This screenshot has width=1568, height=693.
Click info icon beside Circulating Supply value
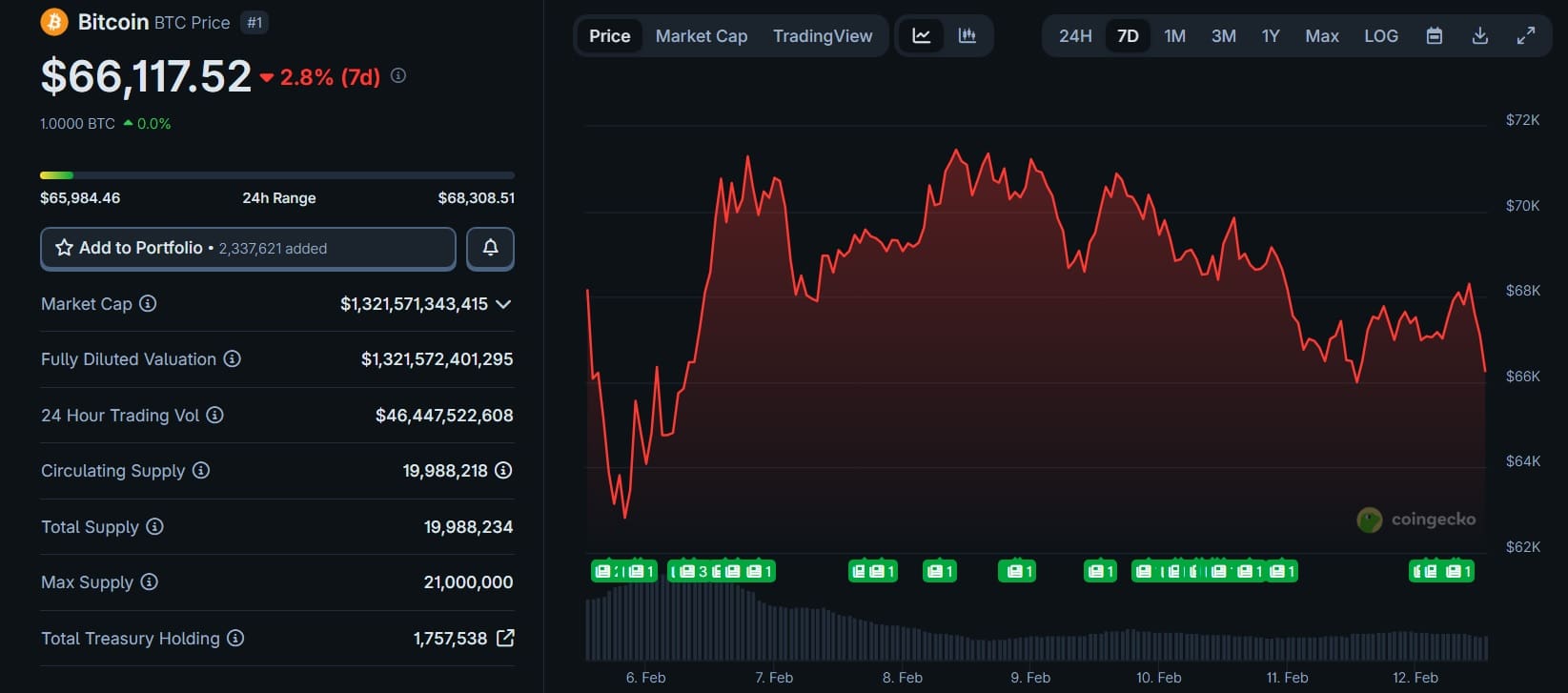pyautogui.click(x=503, y=470)
